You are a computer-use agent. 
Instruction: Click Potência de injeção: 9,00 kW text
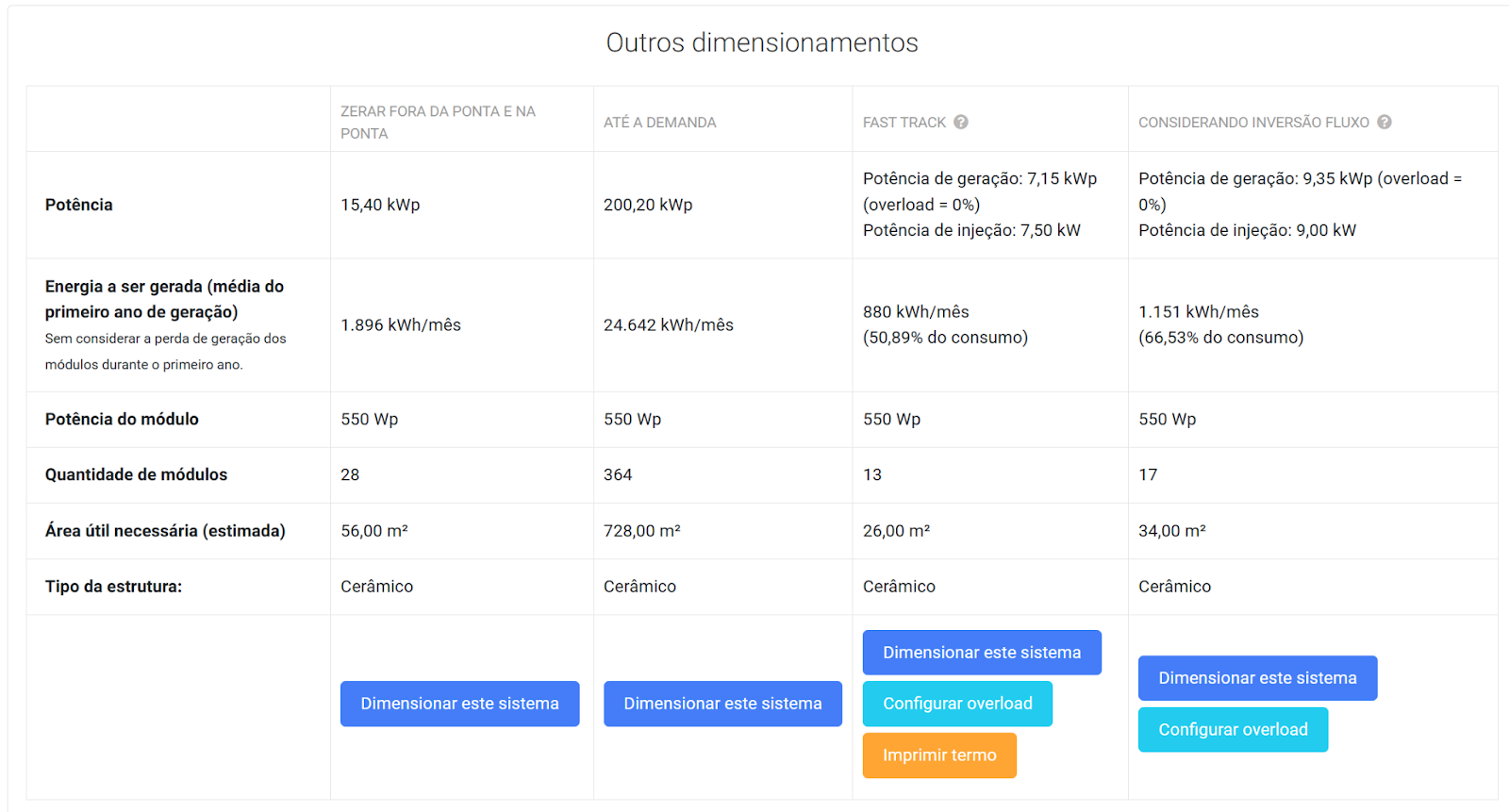1247,230
